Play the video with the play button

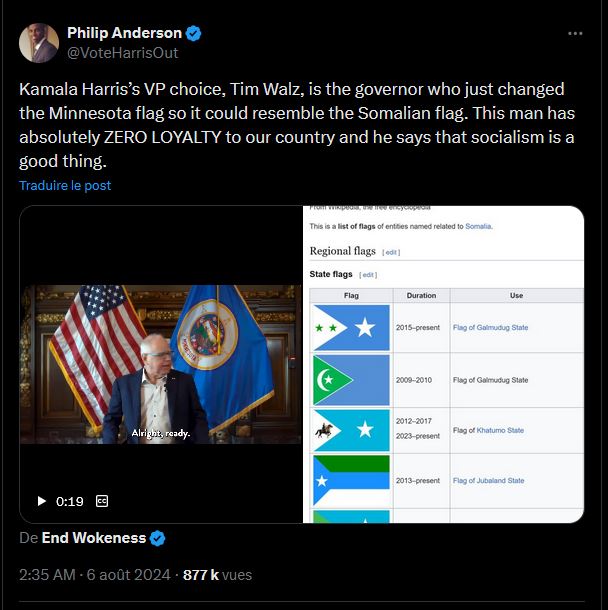tap(41, 501)
